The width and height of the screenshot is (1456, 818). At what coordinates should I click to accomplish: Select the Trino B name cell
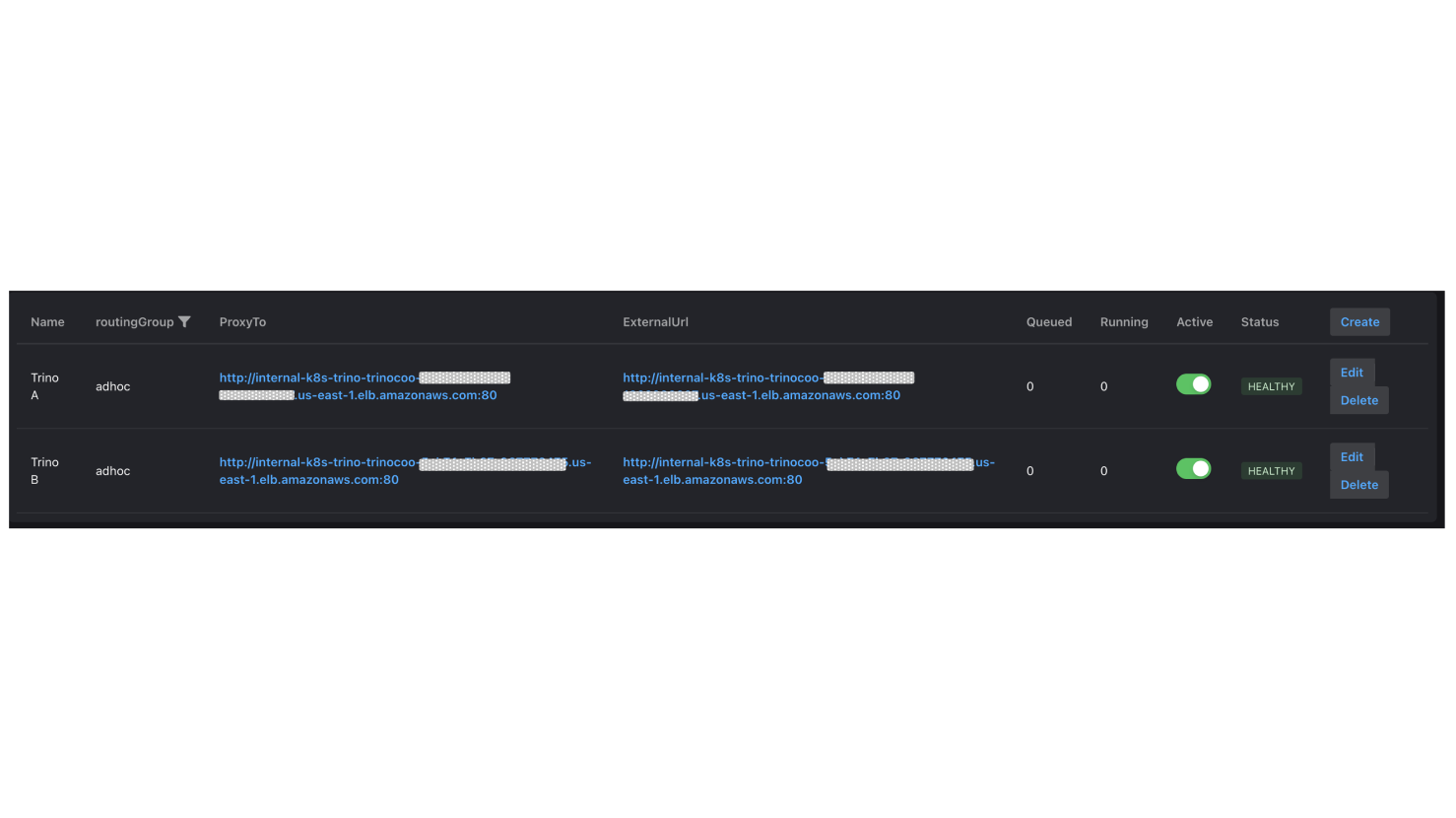pyautogui.click(x=44, y=471)
